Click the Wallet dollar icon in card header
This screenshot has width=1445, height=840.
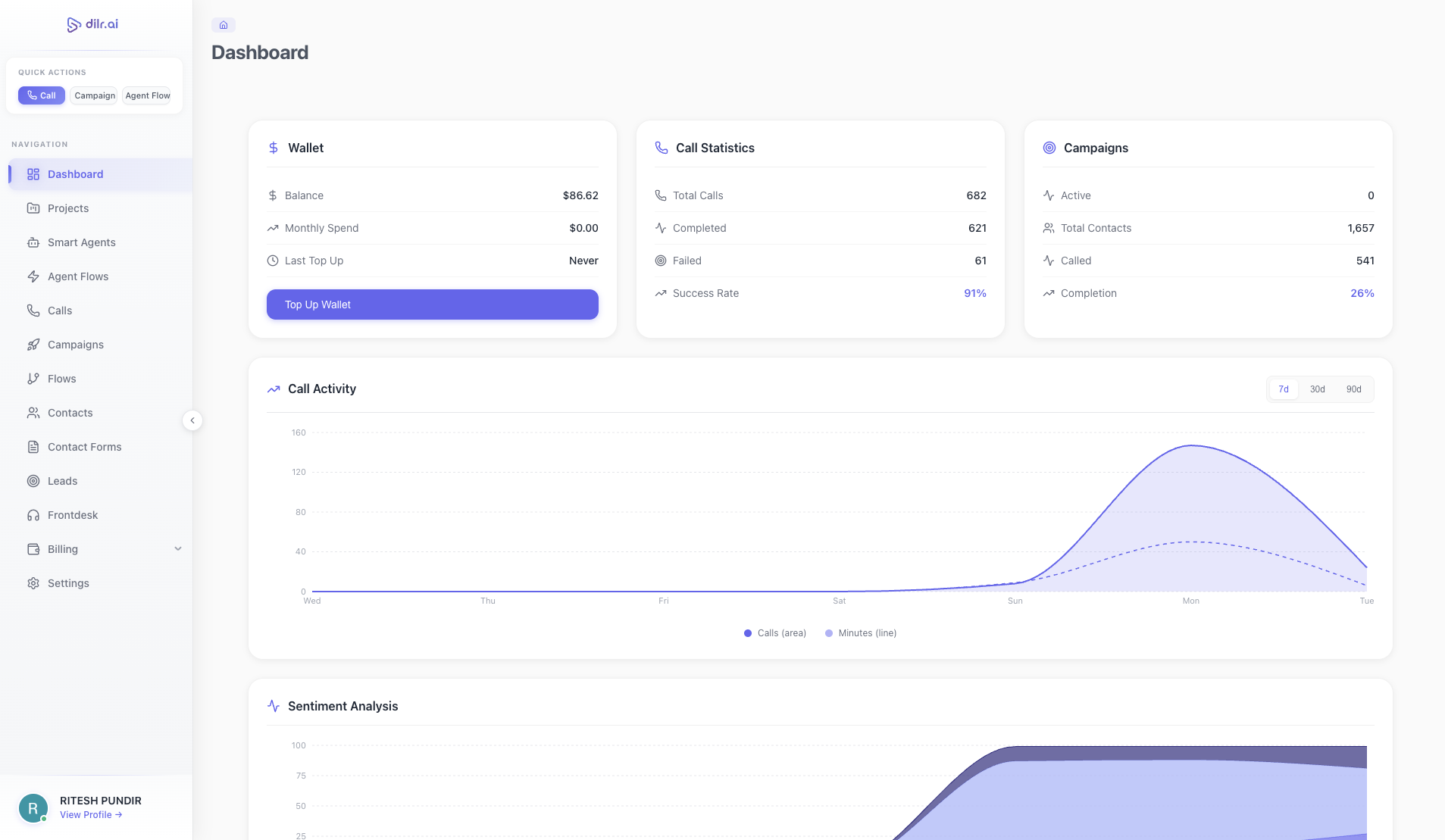coord(274,148)
